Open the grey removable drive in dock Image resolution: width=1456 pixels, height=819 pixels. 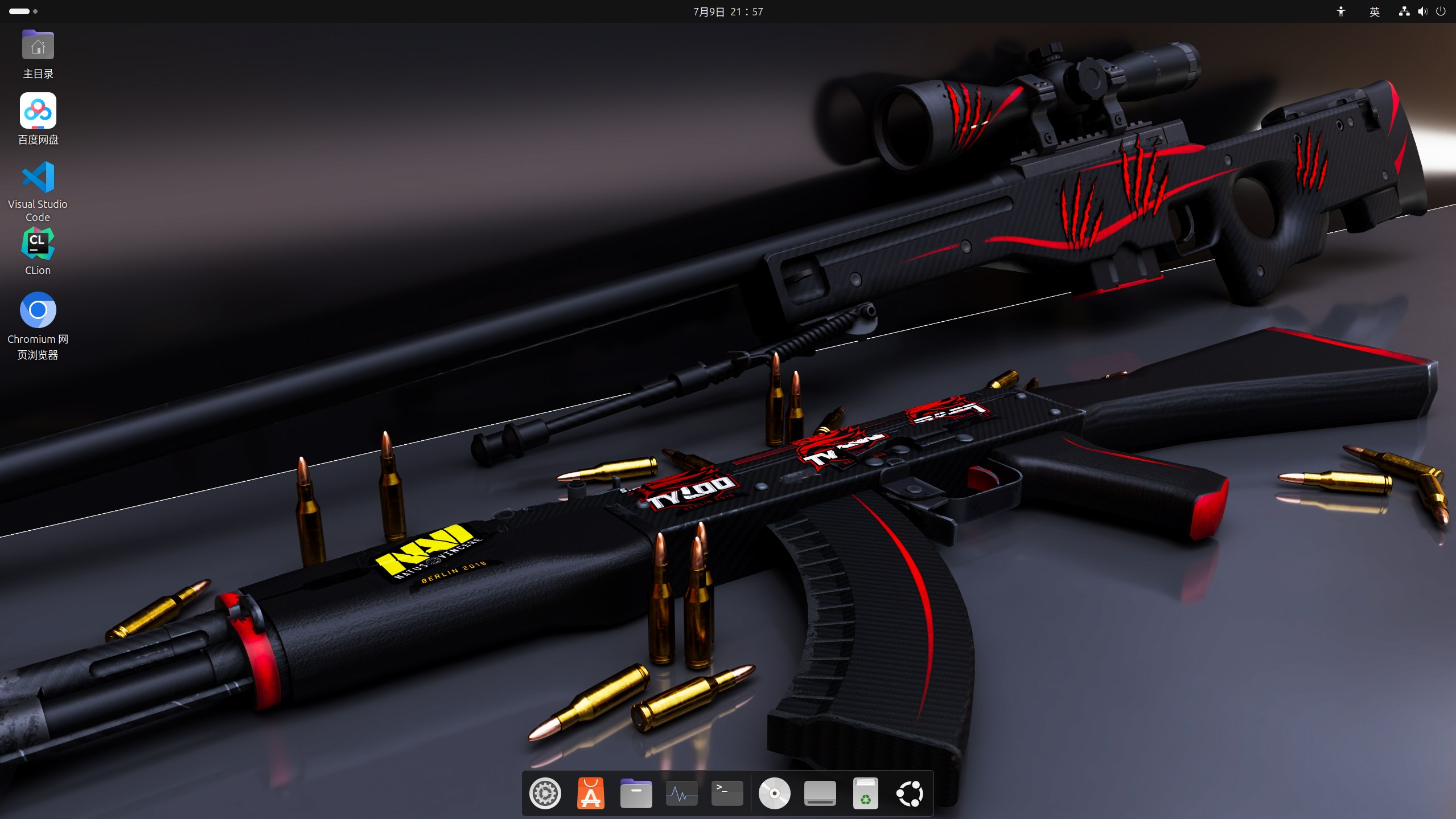(x=820, y=793)
